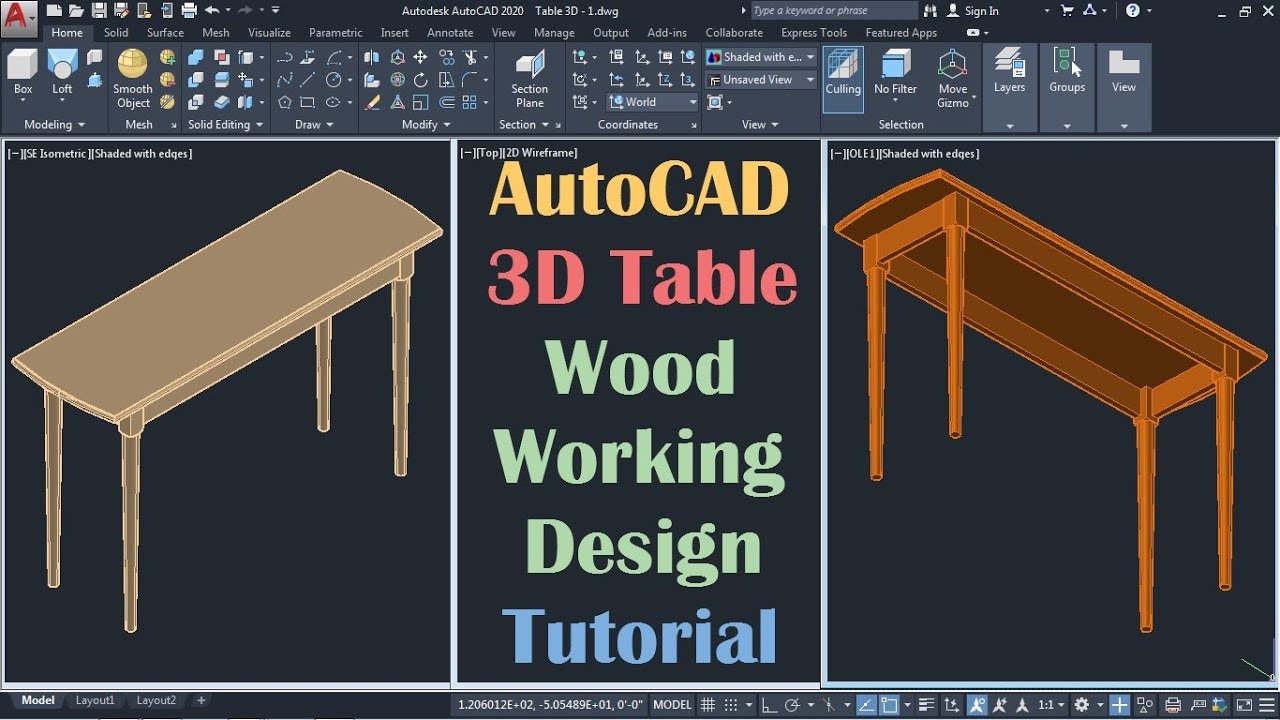Switch to the Annotate ribbon tab
Image resolution: width=1280 pixels, height=720 pixels.
[x=450, y=33]
